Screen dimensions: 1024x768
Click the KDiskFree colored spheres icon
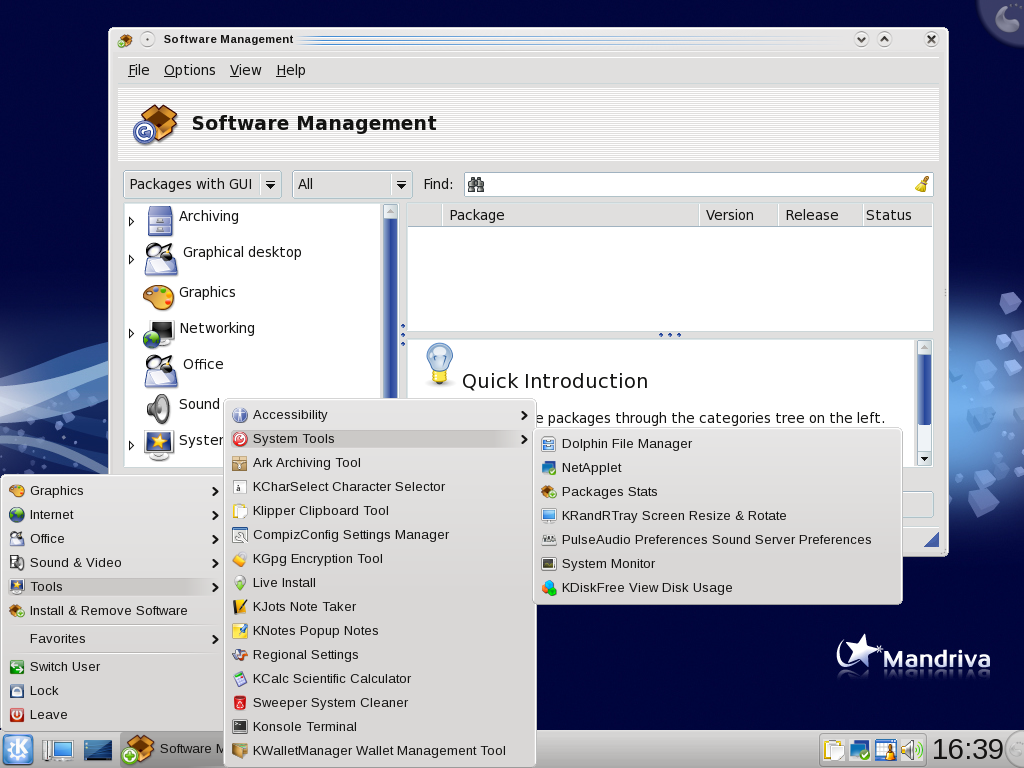pos(549,588)
